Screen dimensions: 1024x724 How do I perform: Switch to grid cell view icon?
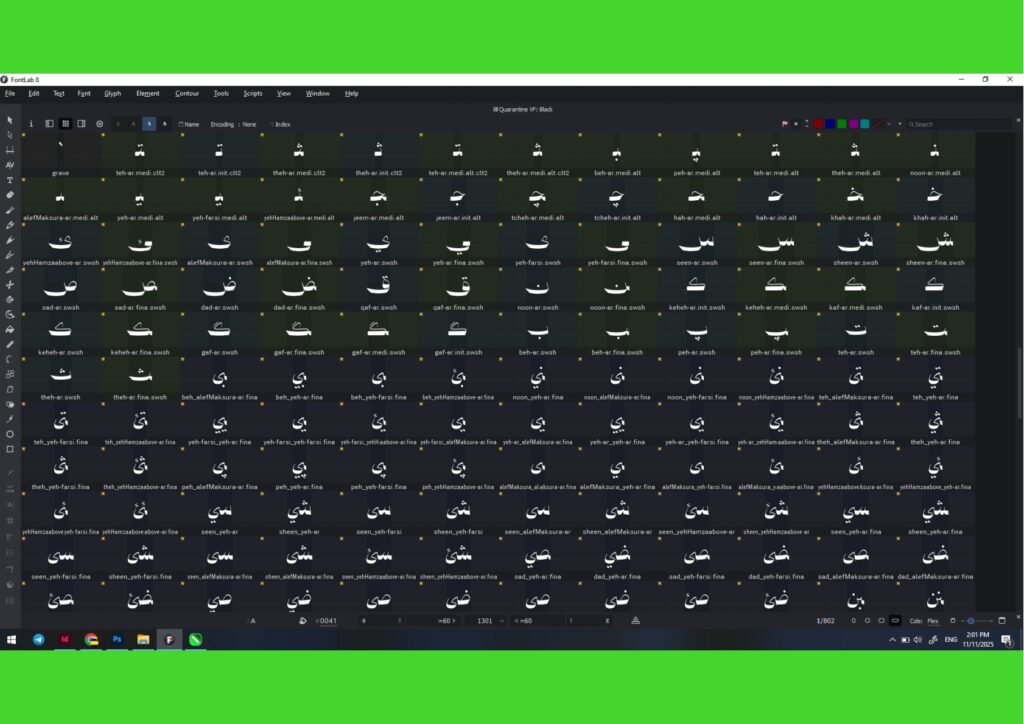pos(65,124)
